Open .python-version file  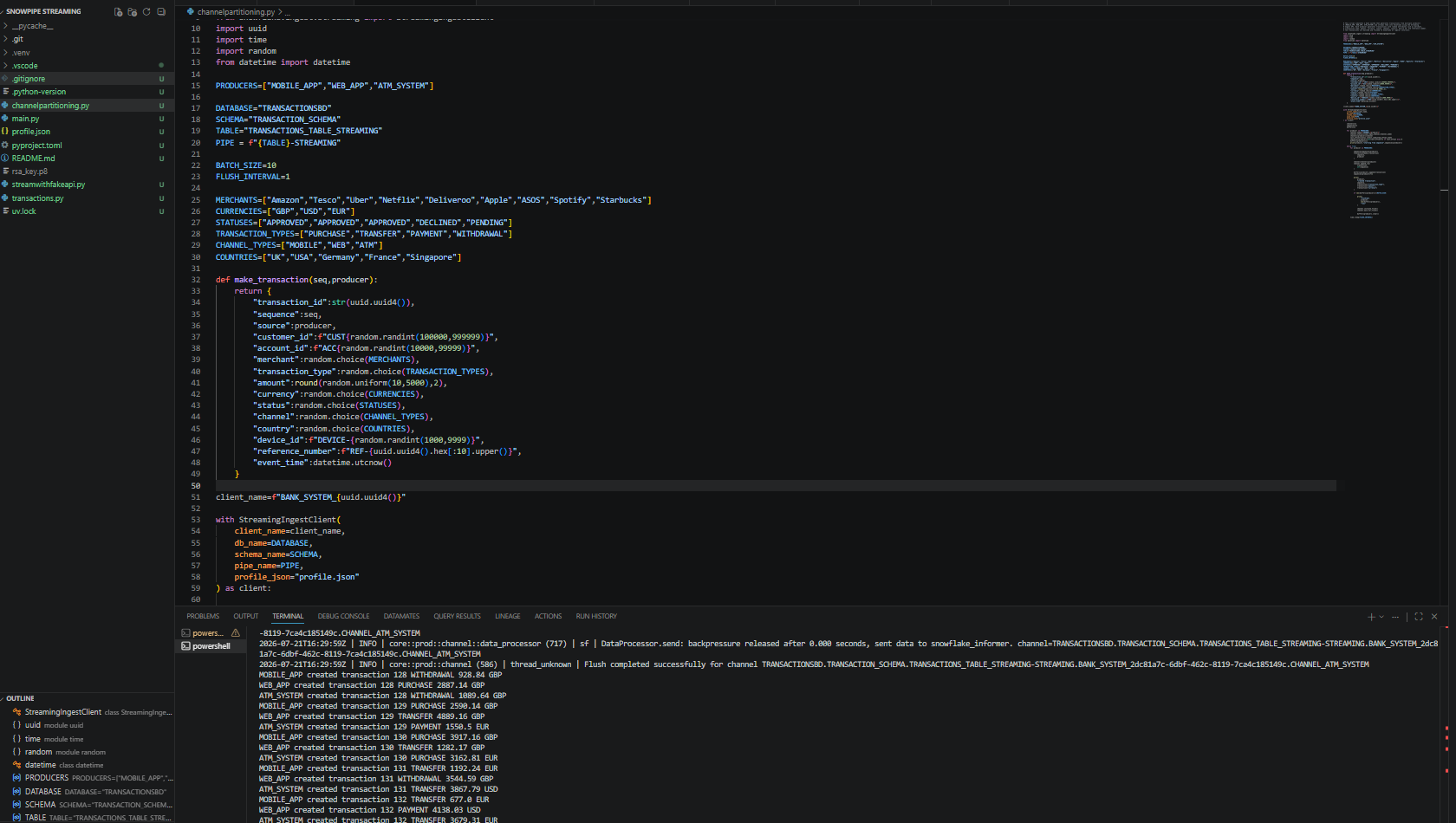tap(87, 92)
